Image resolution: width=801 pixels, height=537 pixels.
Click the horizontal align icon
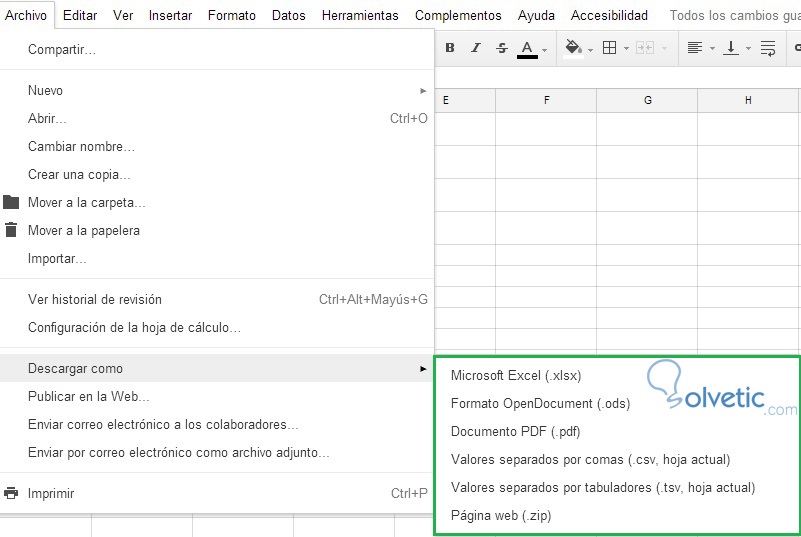(x=695, y=48)
